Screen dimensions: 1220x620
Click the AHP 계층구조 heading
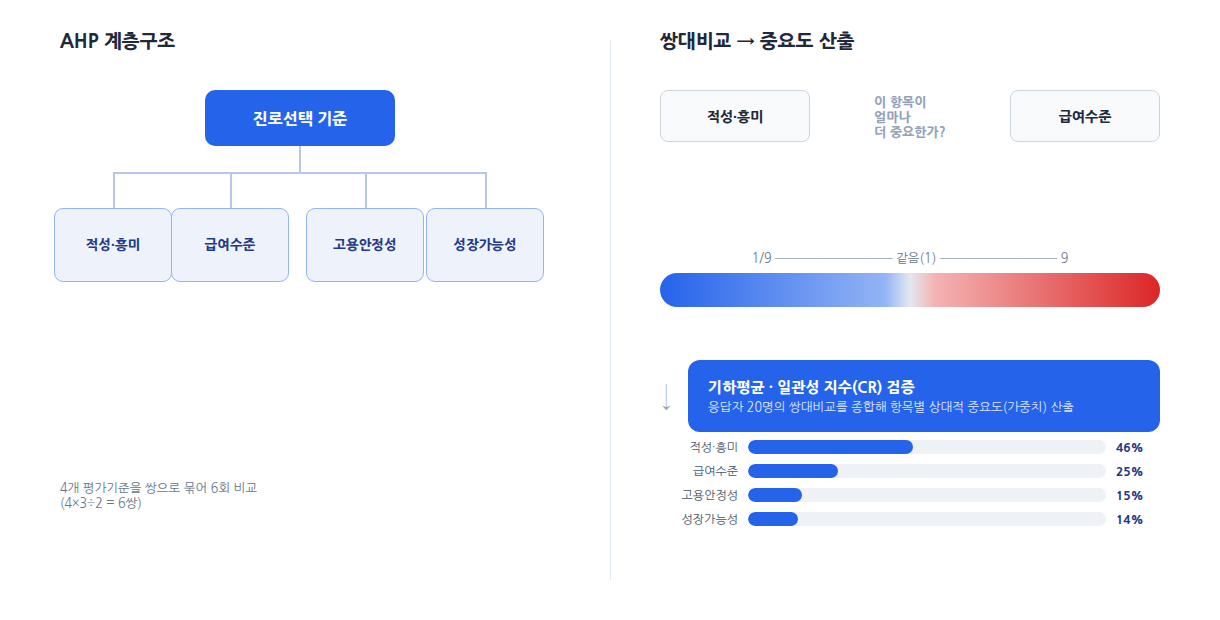click(118, 41)
